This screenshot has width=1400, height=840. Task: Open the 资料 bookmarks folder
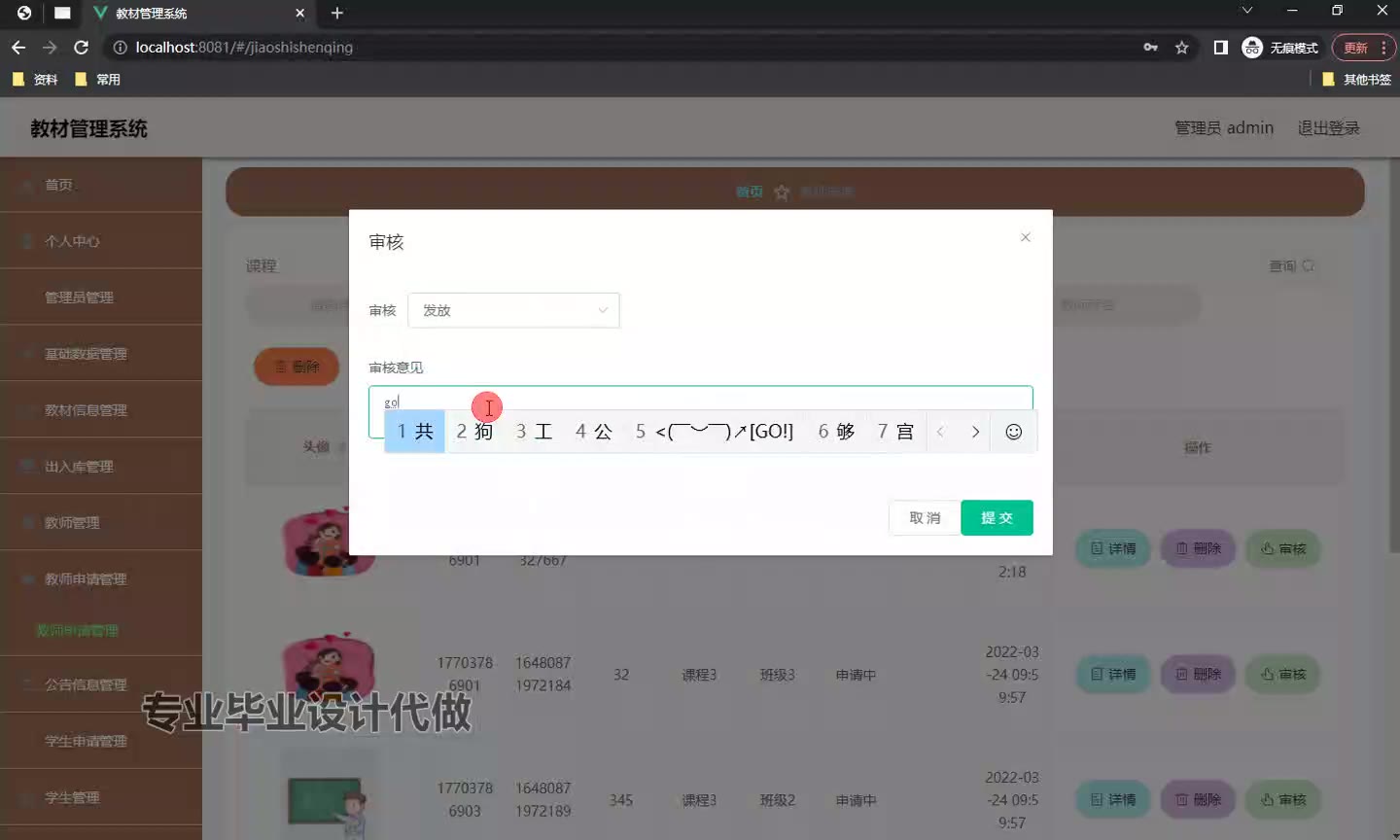pyautogui.click(x=35, y=80)
